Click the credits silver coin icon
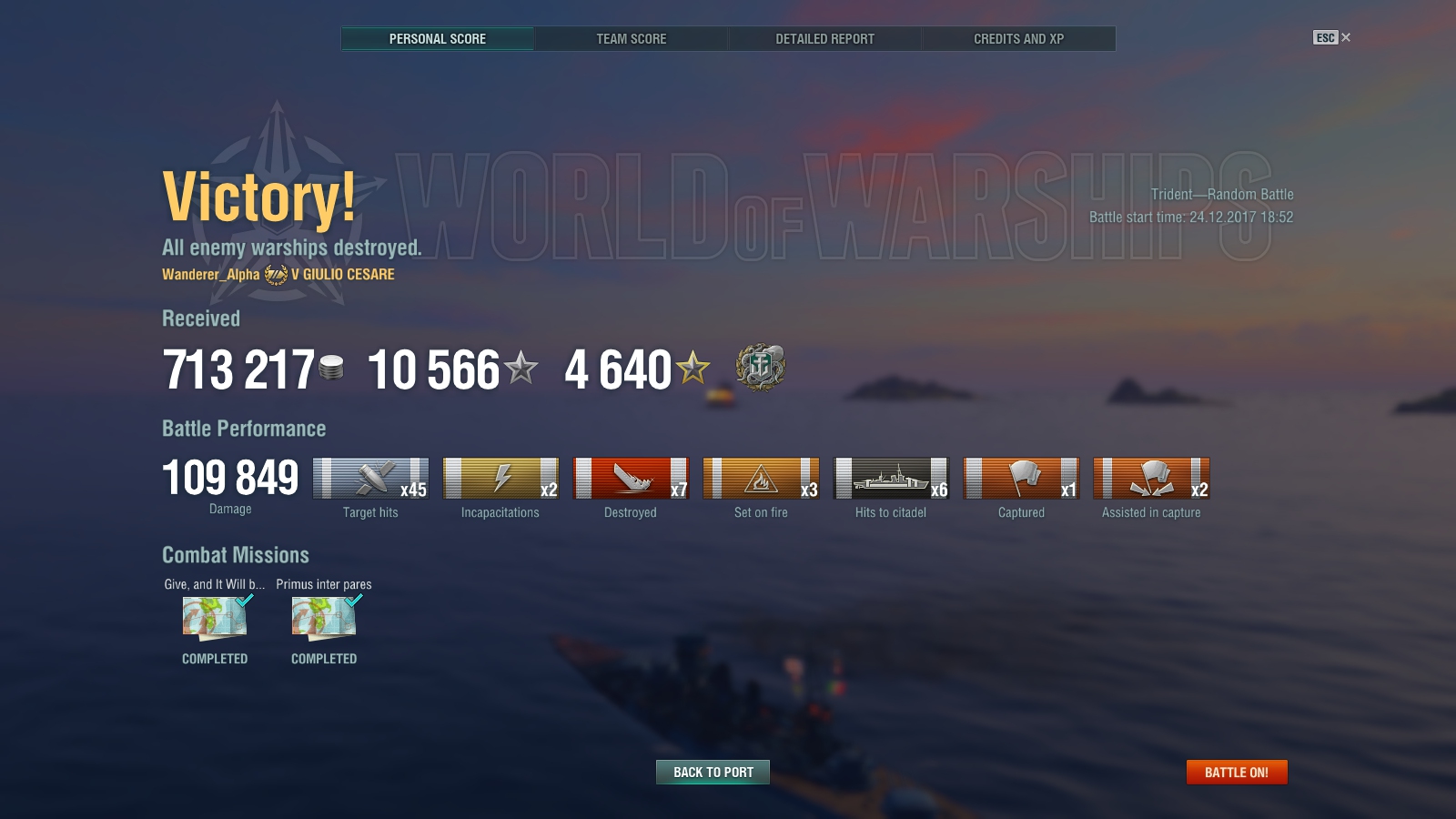Image resolution: width=1456 pixels, height=819 pixels. click(331, 368)
